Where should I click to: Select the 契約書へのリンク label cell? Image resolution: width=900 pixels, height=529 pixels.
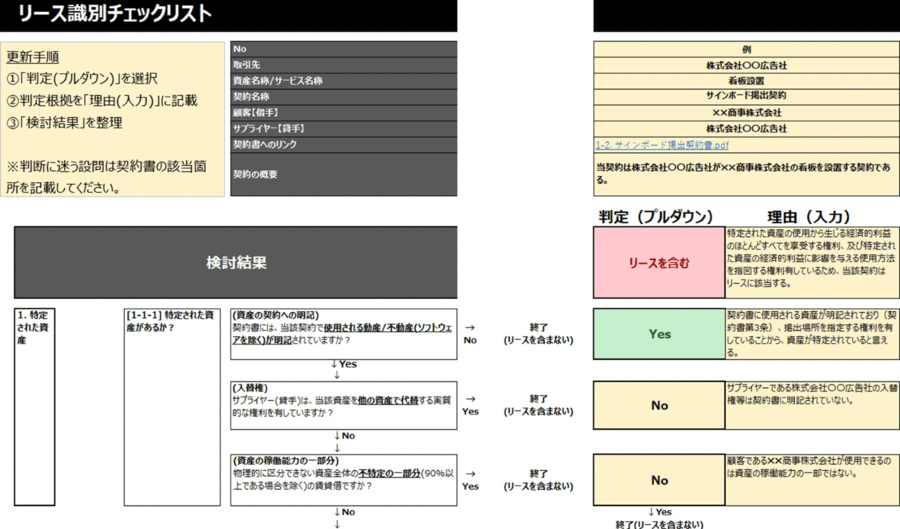(343, 145)
